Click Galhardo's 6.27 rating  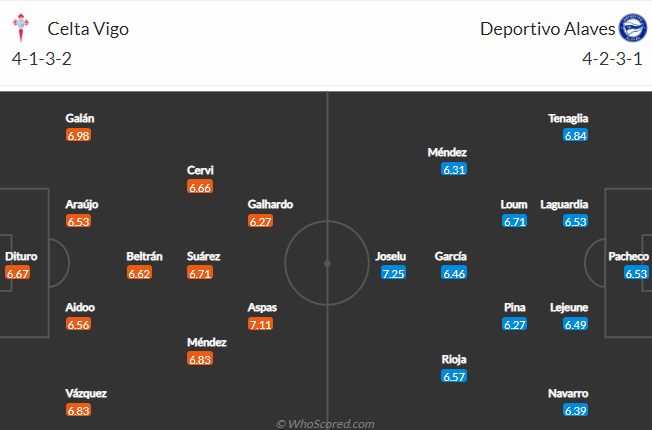pos(260,221)
